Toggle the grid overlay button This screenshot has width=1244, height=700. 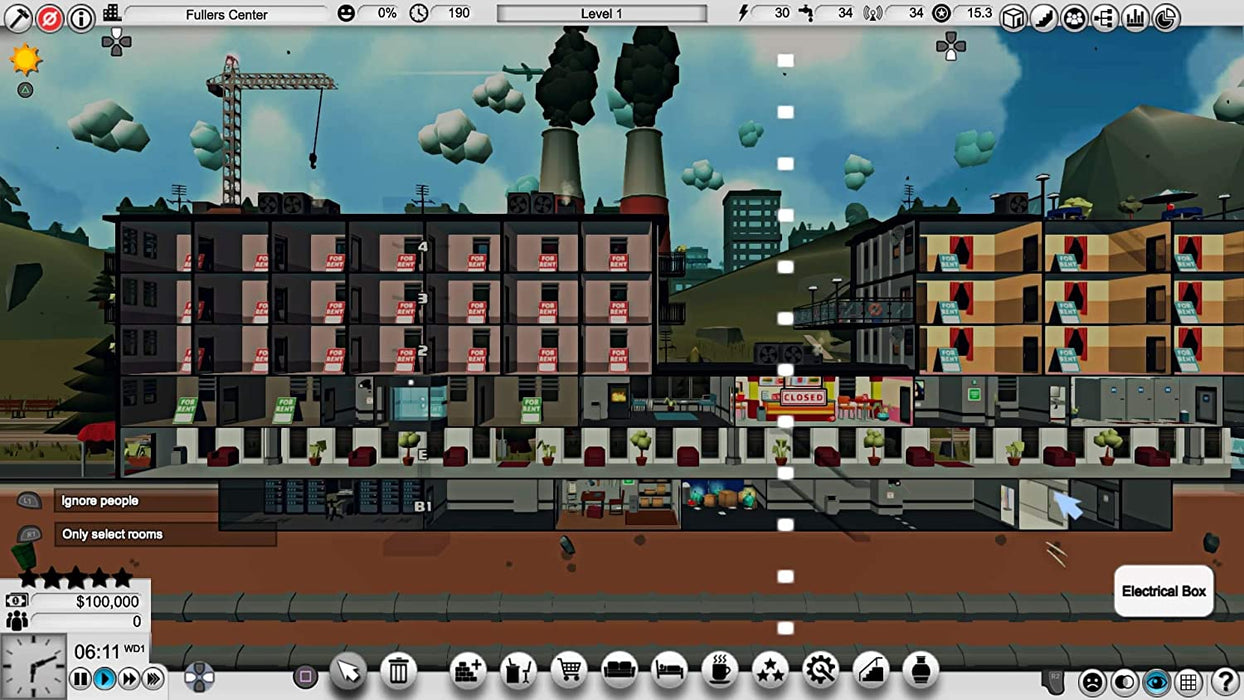pos(1188,682)
